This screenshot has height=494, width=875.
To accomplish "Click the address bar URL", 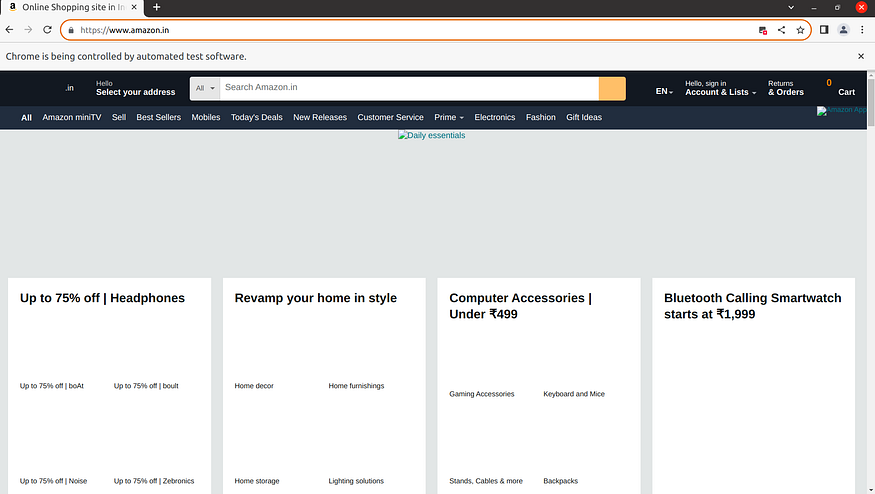I will click(x=124, y=30).
